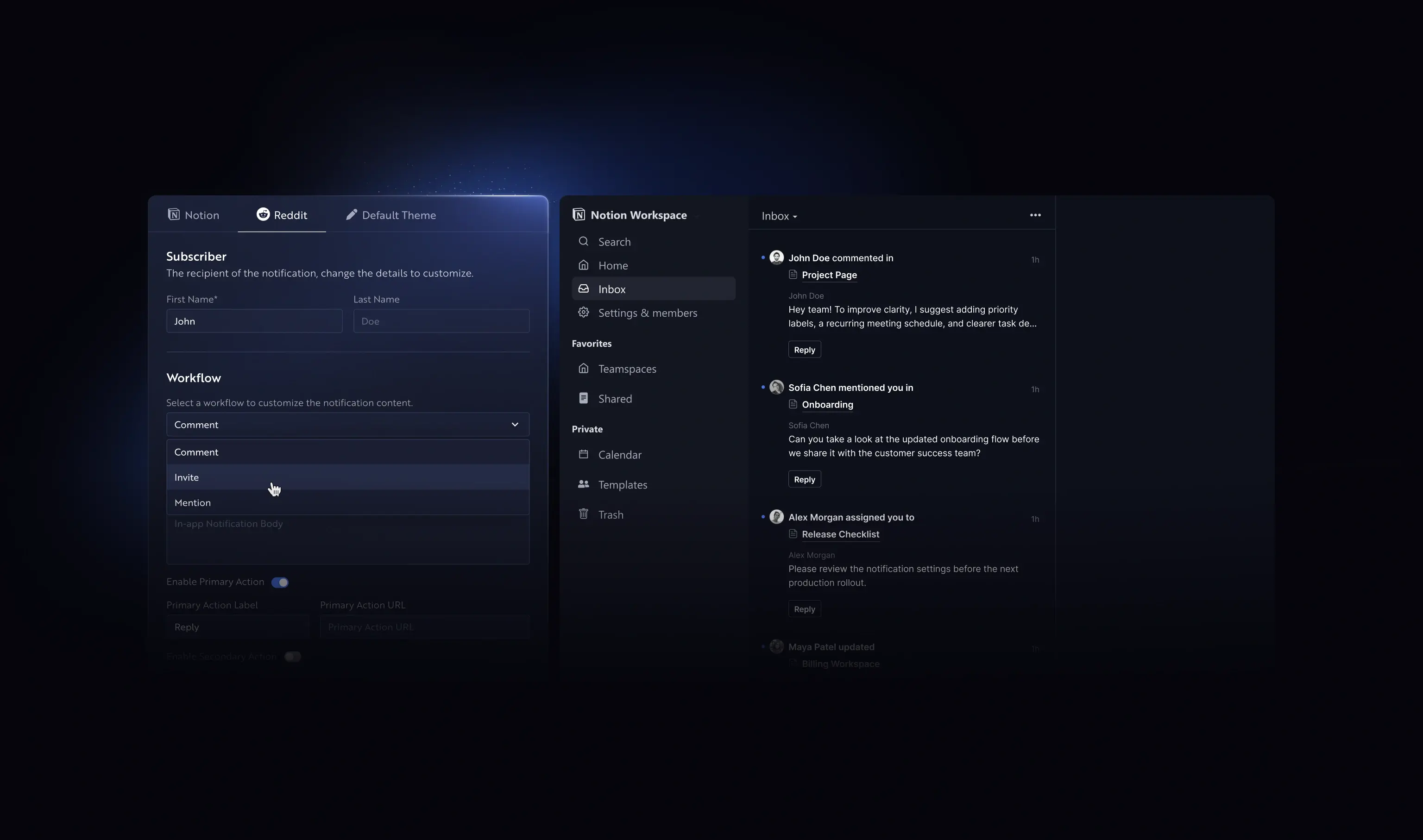Click Reply on Alex Morgan's assignment

point(804,609)
